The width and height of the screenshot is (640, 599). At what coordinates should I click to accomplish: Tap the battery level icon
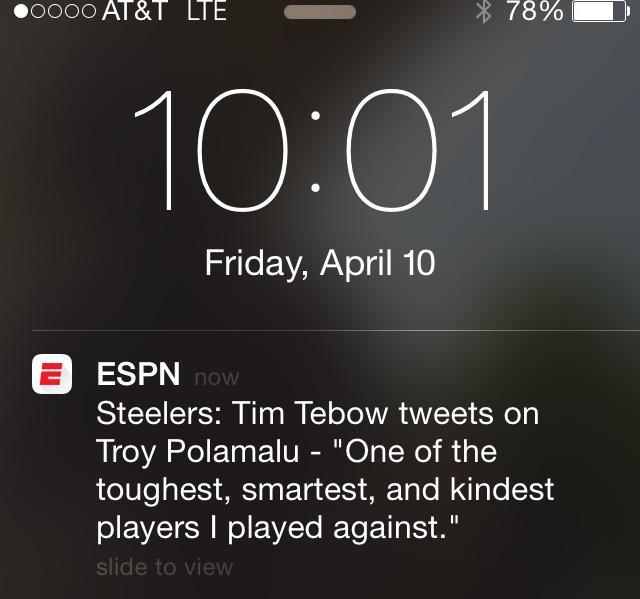[596, 12]
